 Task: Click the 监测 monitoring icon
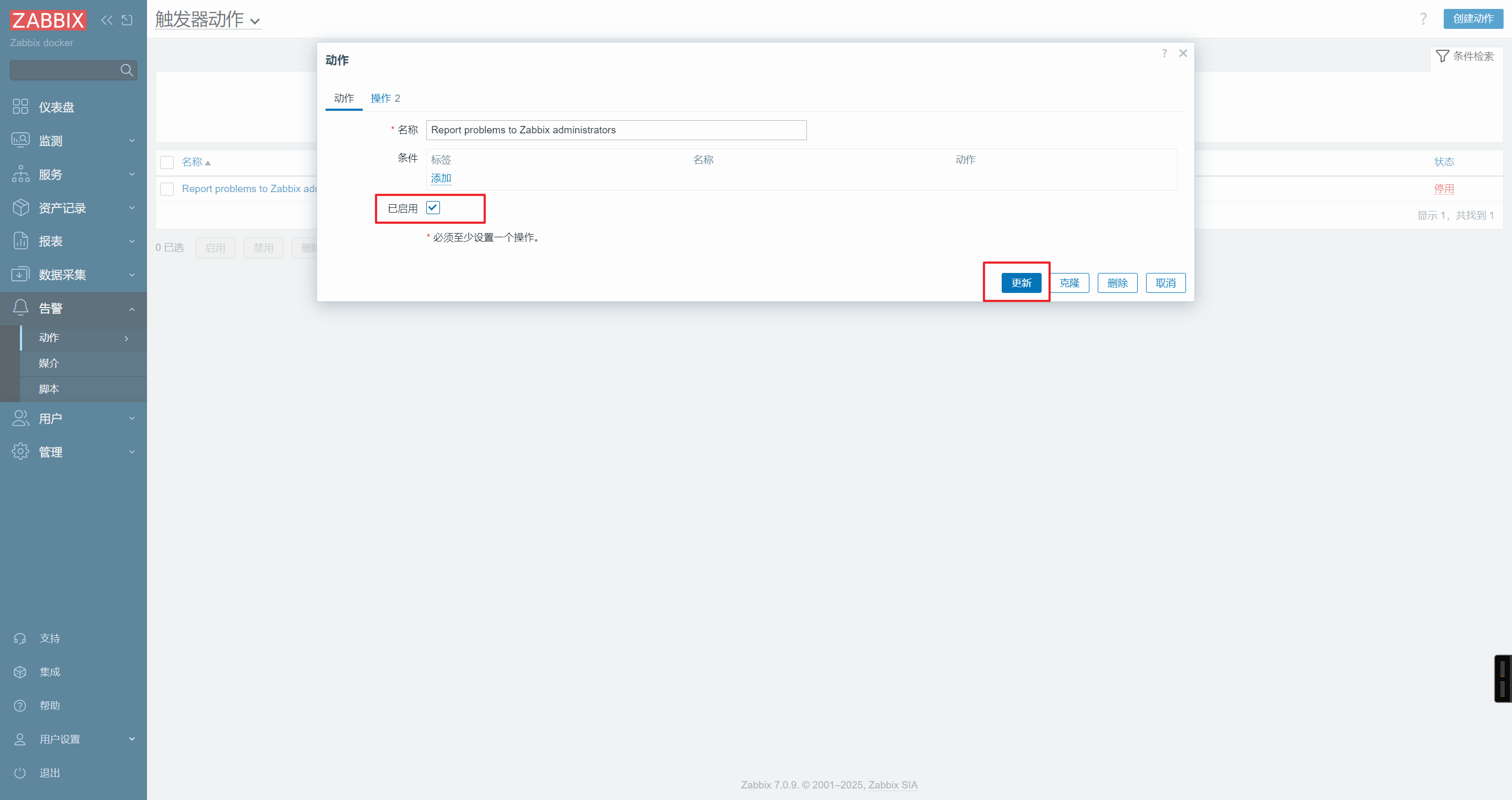[20, 140]
